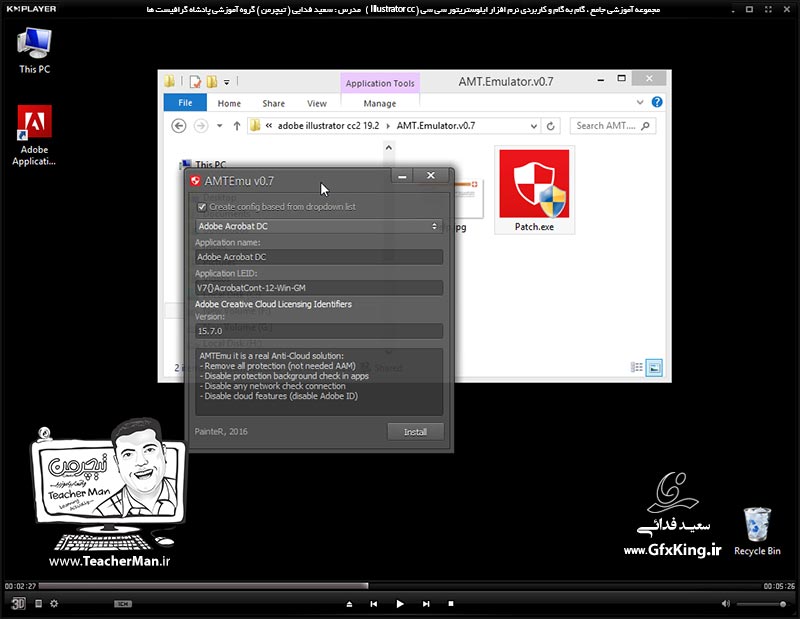The image size is (800, 619).
Task: Click the Properties quick access icon
Action: click(x=195, y=82)
